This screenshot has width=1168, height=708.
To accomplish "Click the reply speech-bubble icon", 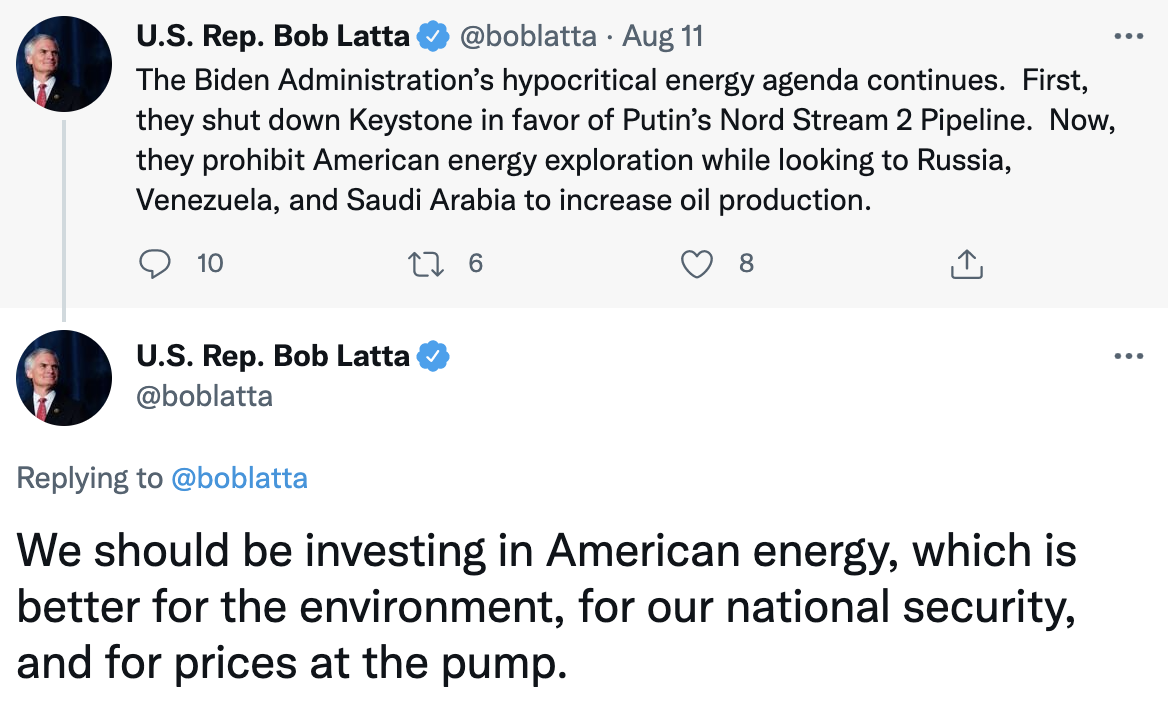I will [x=154, y=264].
